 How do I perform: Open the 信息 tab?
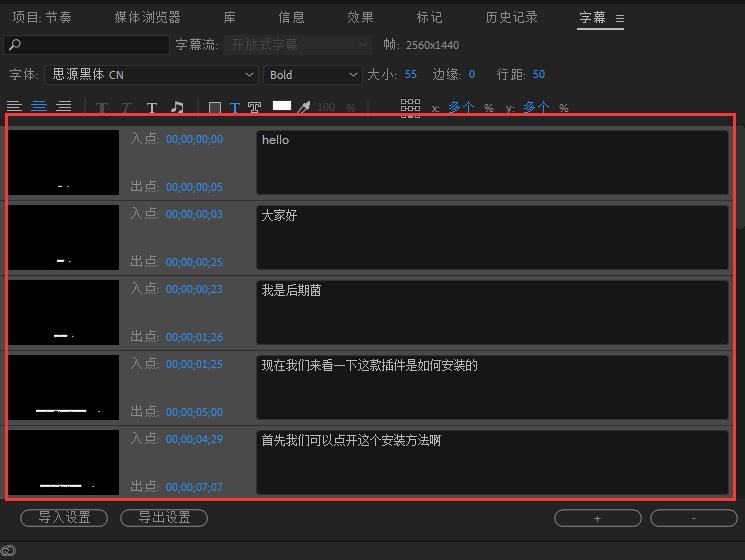coord(291,18)
